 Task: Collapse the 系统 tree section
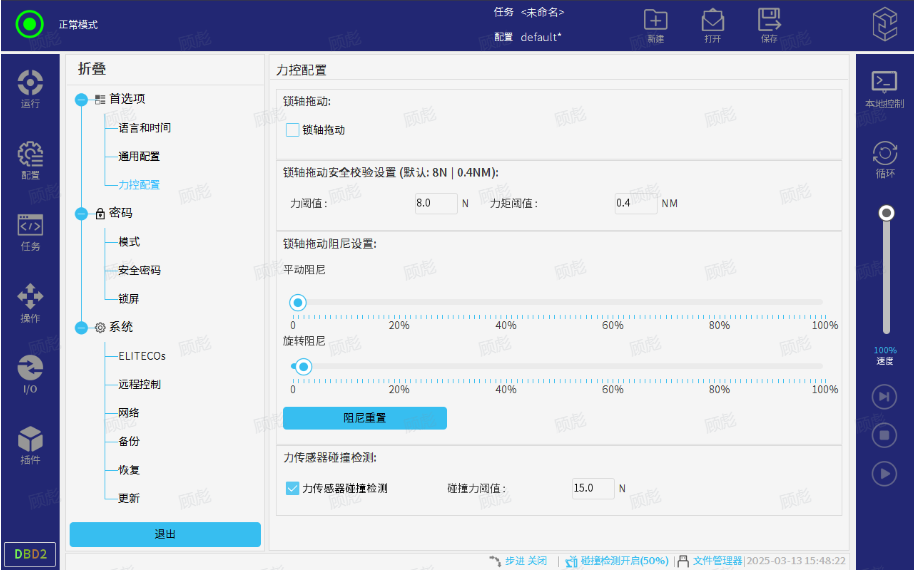(82, 327)
